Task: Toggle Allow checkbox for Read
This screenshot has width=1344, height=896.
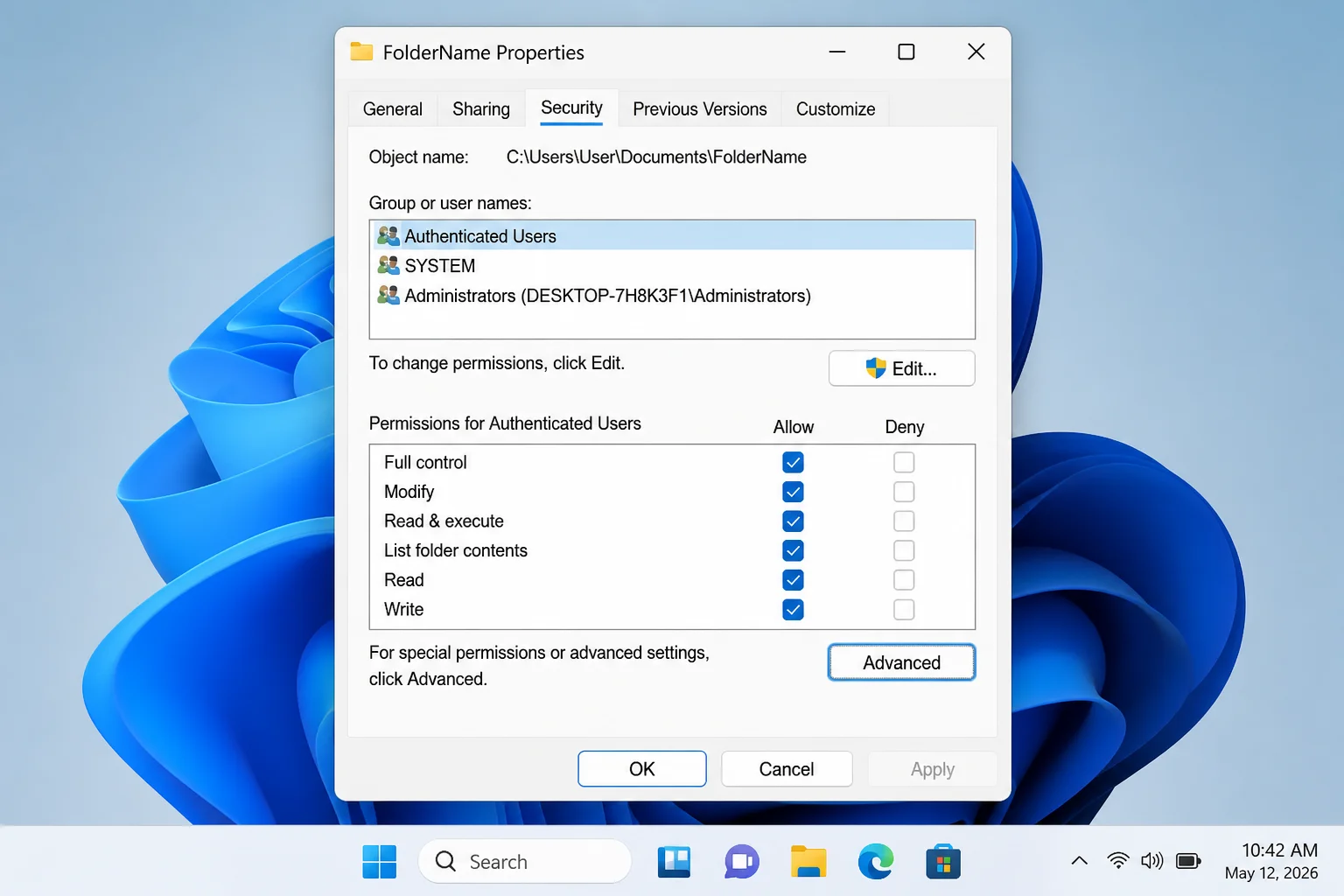Action: (x=793, y=580)
